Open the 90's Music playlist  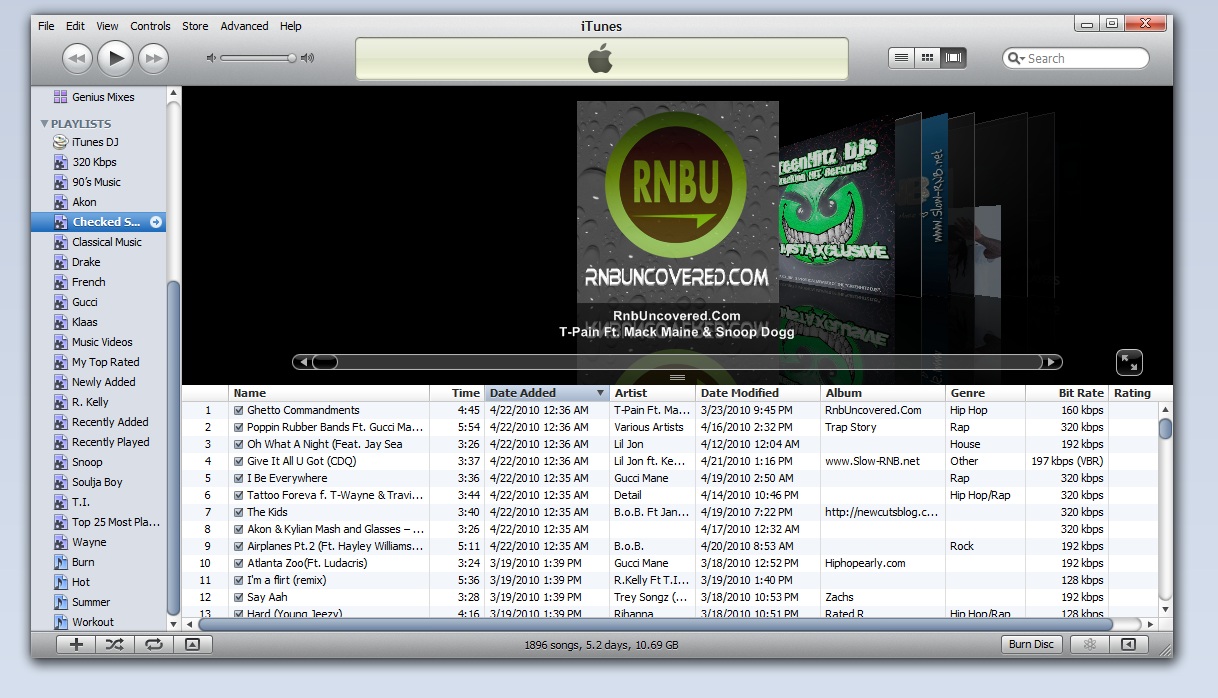[96, 182]
